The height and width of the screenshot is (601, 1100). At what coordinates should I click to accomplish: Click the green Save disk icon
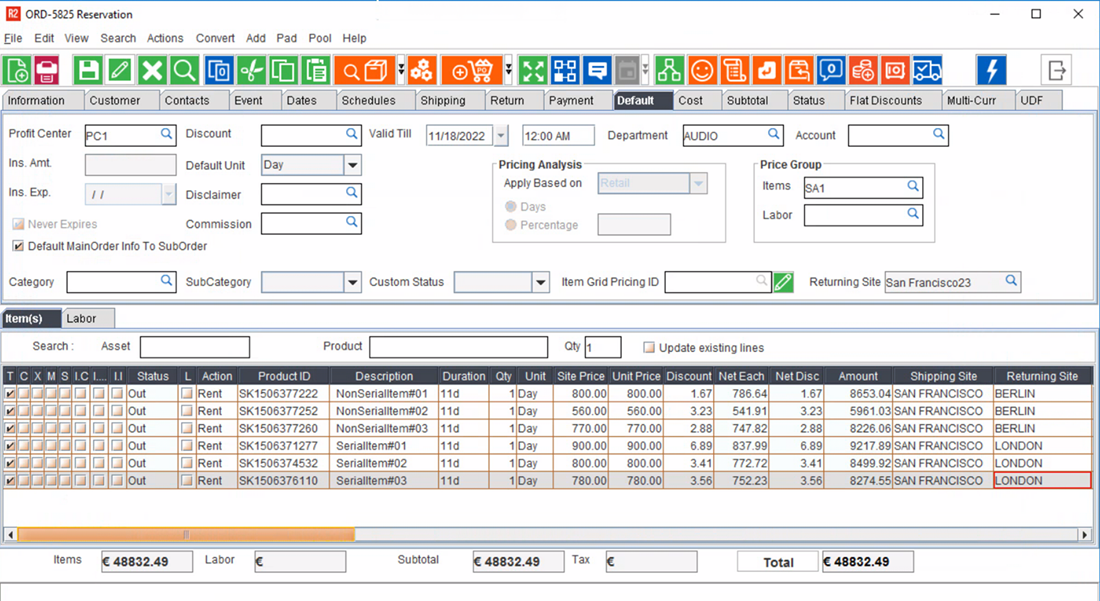pos(89,70)
